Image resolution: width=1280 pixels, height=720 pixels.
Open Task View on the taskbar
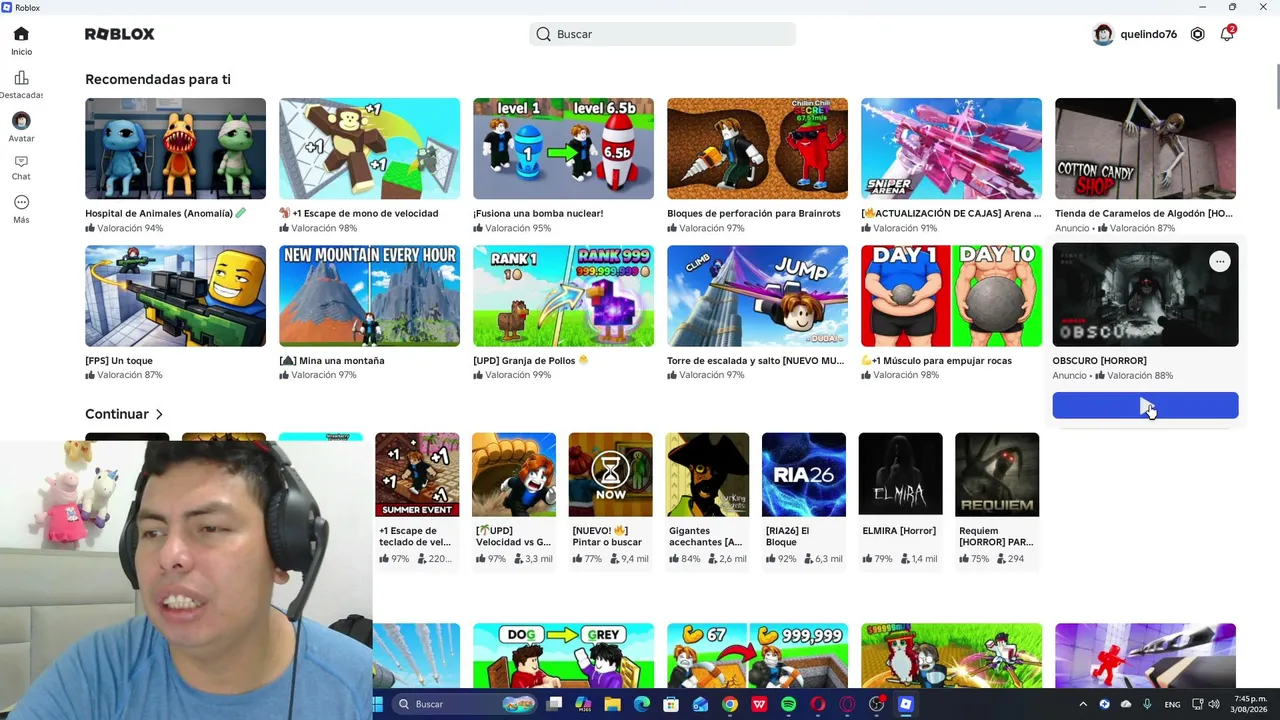click(554, 704)
